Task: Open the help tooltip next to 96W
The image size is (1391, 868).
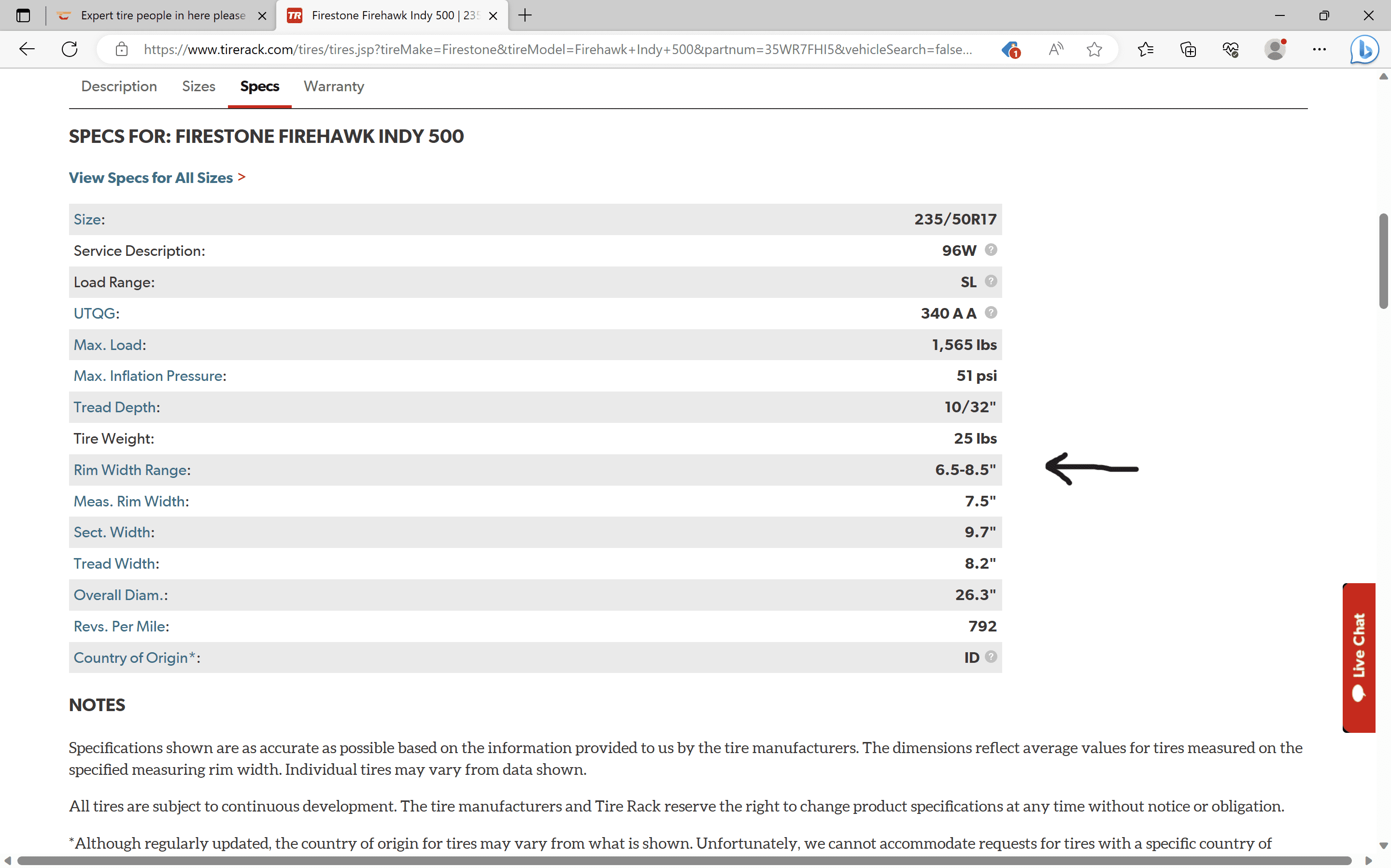Action: tap(991, 250)
